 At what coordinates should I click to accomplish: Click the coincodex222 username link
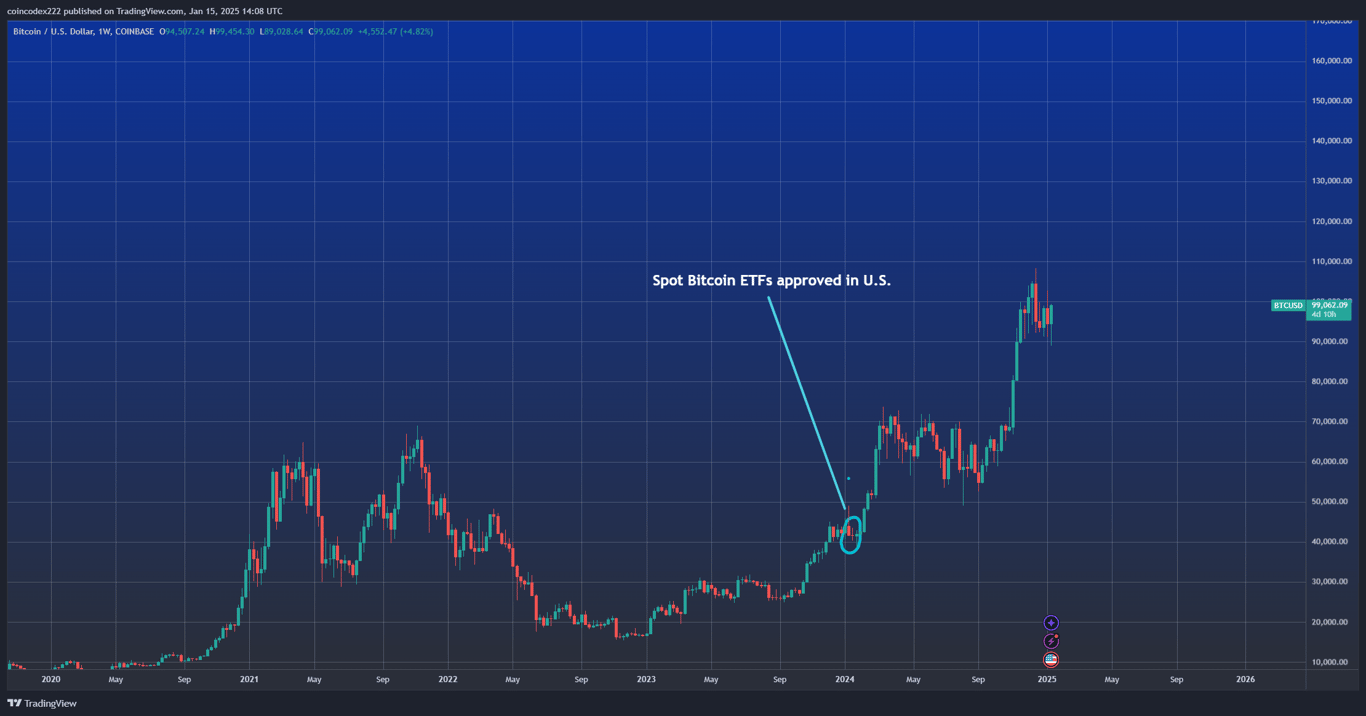34,10
